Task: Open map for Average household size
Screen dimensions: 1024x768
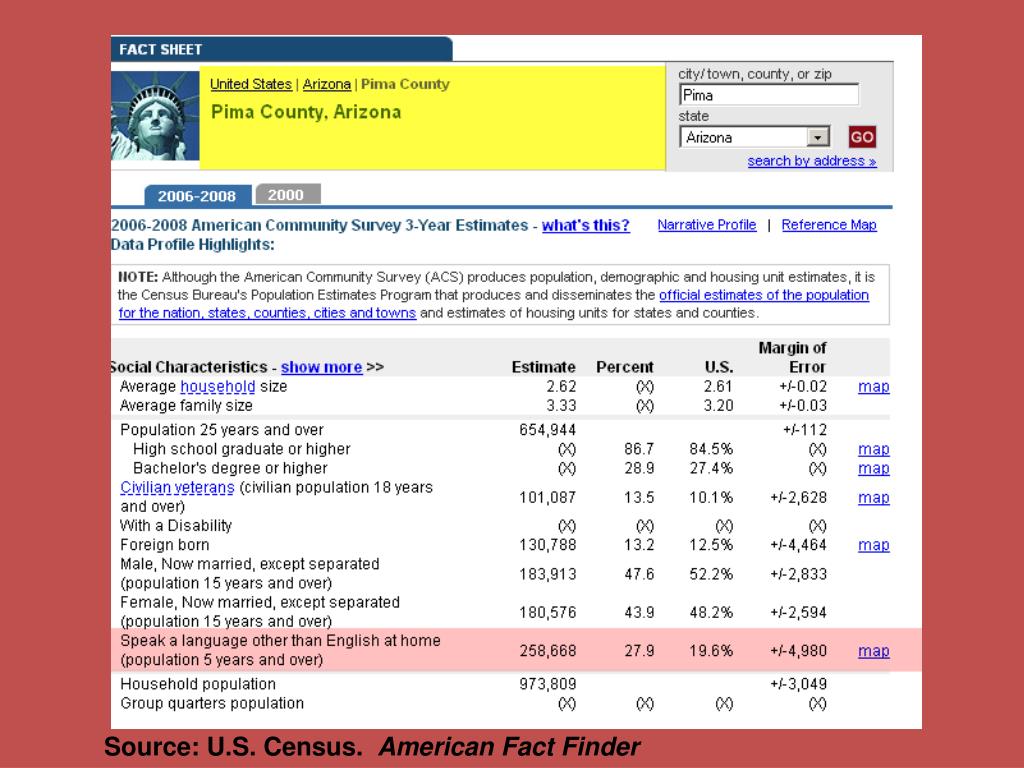Action: (874, 387)
